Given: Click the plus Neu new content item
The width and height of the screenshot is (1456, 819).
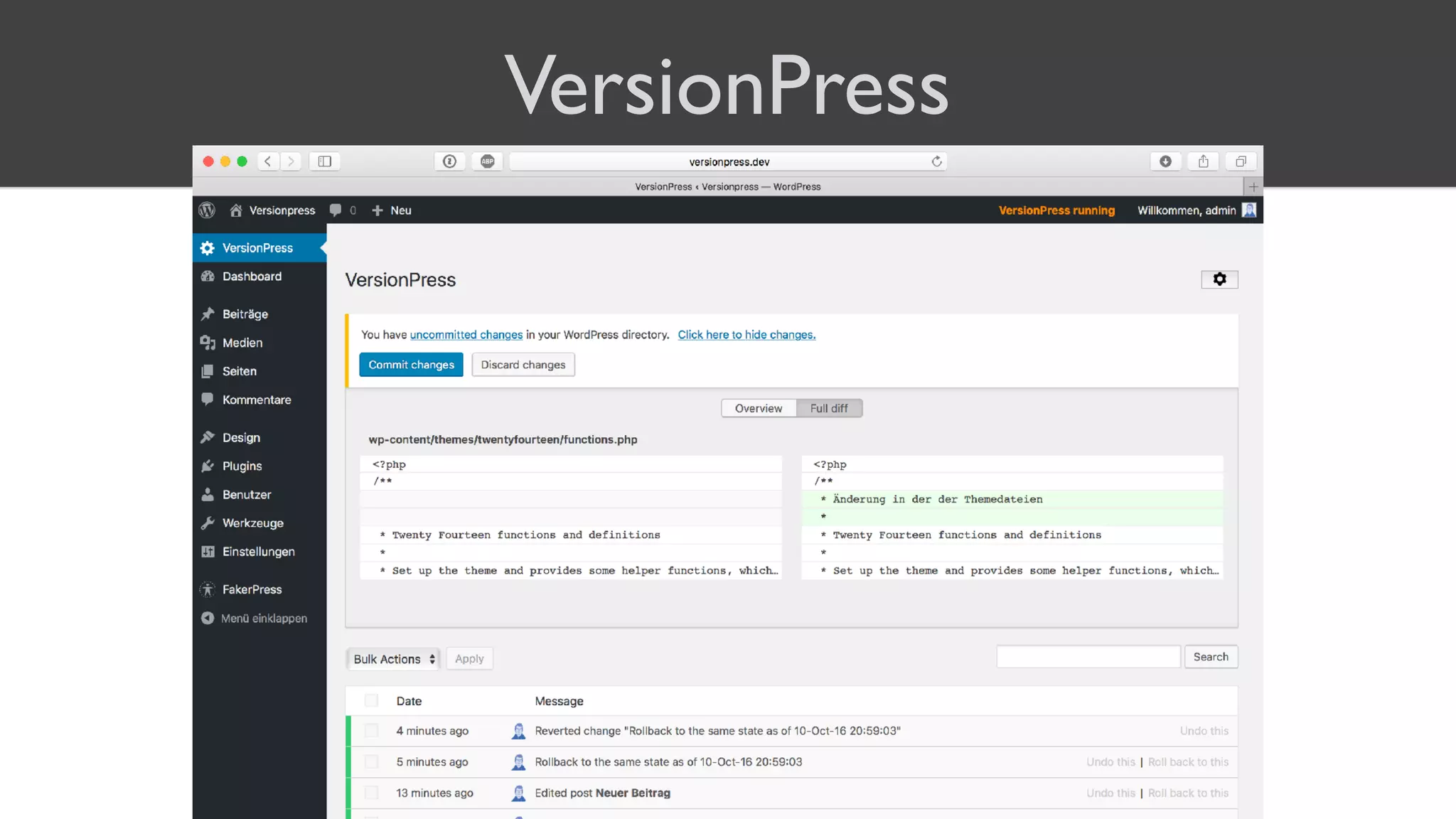Looking at the screenshot, I should 392,210.
